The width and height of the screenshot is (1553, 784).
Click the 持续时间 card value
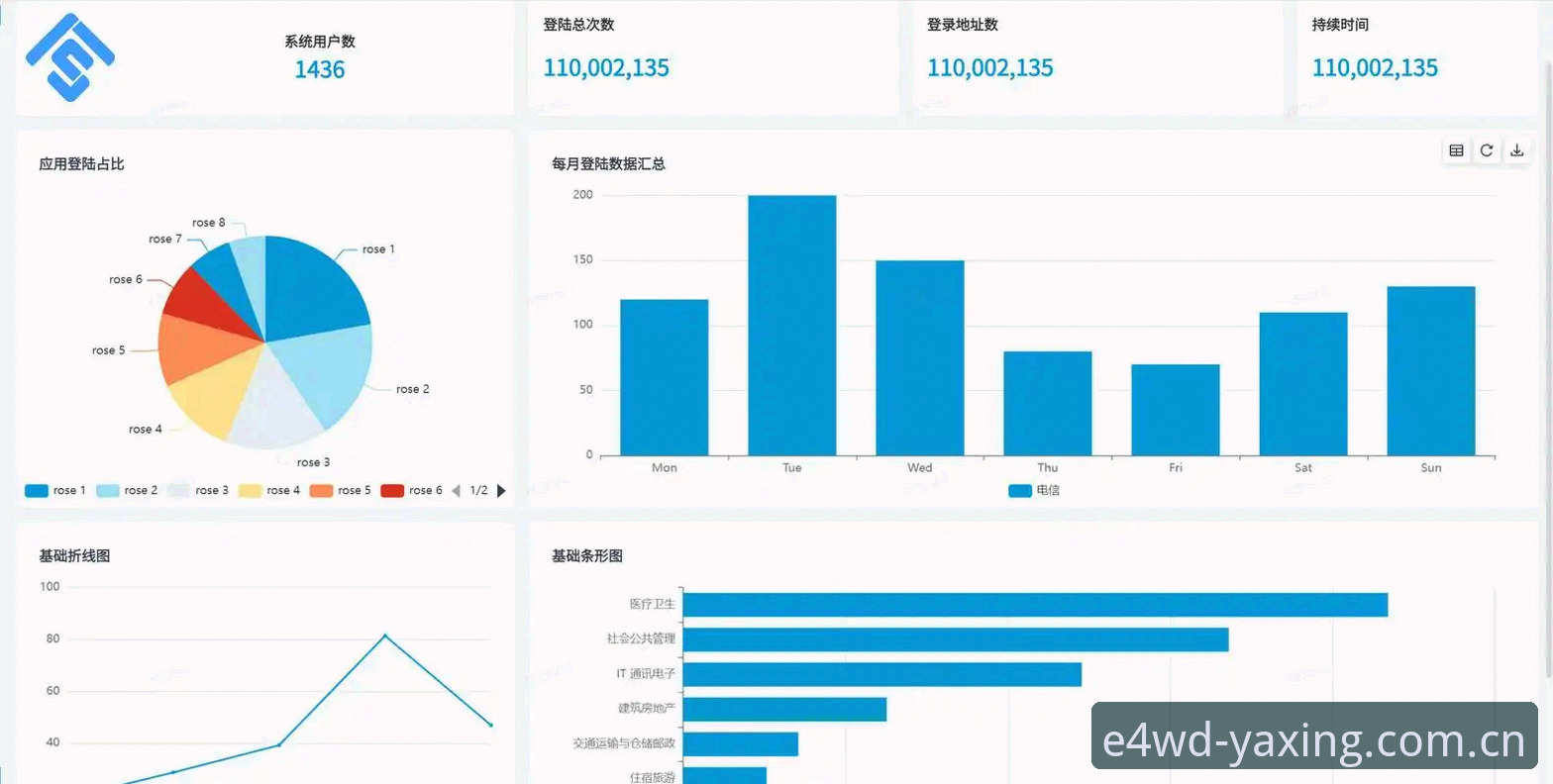[x=1375, y=67]
